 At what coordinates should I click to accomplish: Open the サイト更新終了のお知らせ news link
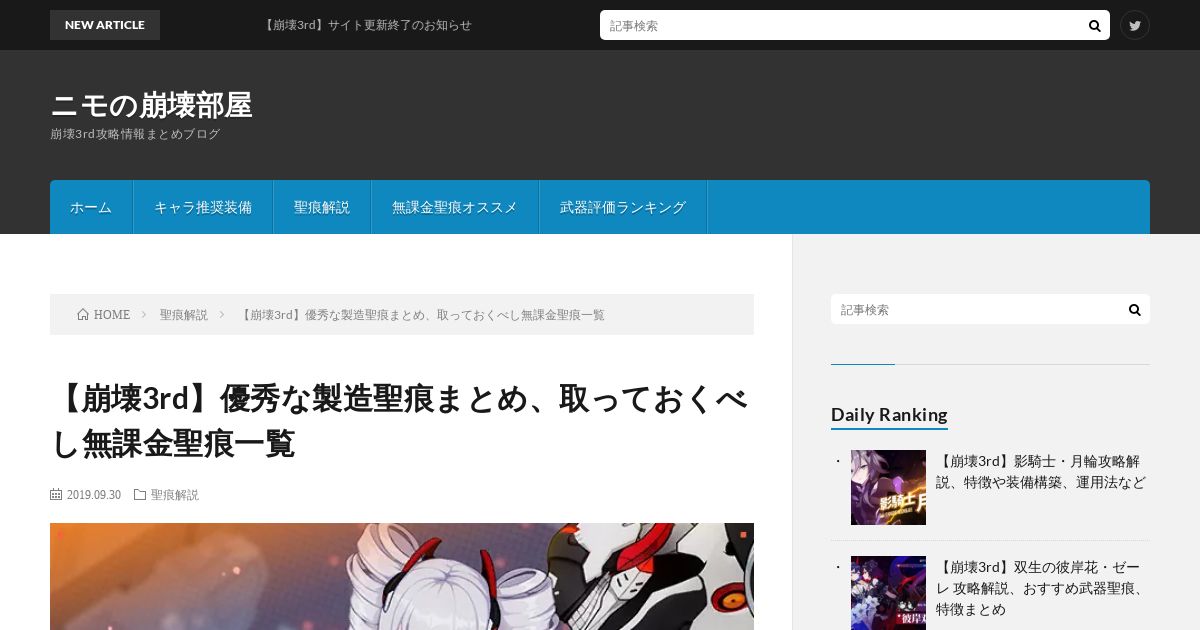tap(366, 25)
